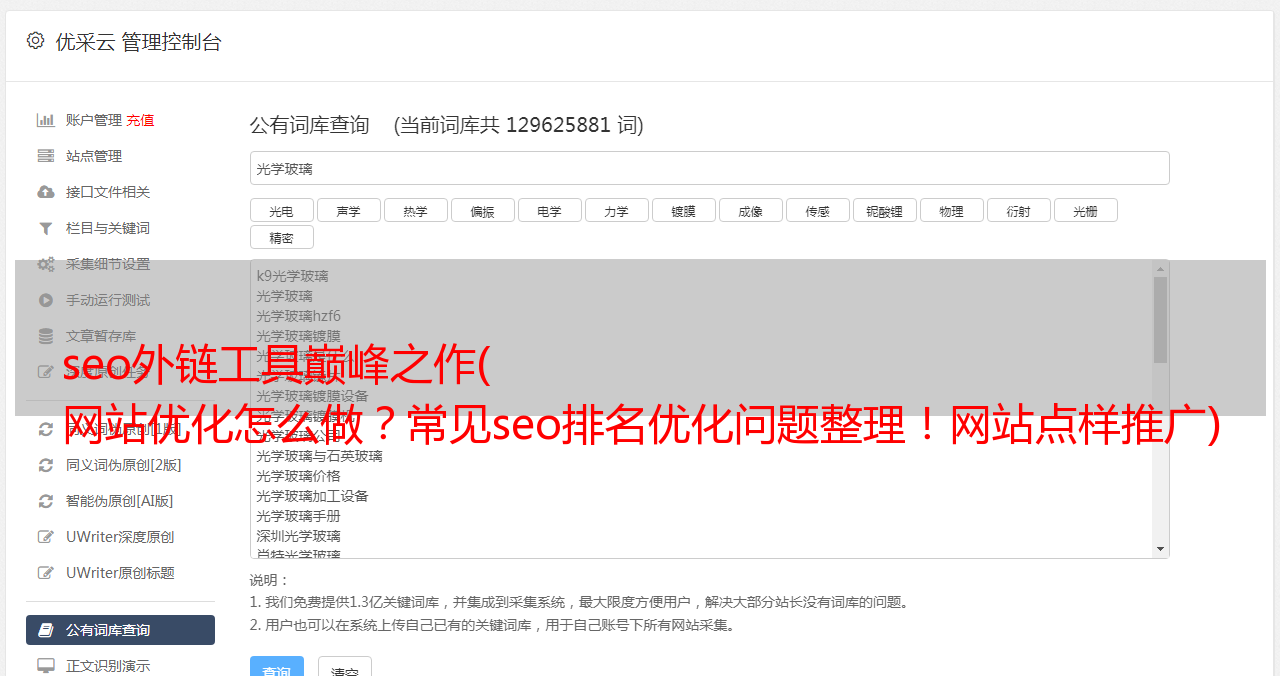The height and width of the screenshot is (676, 1280).
Task: Open 站点管理 via its server icon
Action: (x=46, y=156)
